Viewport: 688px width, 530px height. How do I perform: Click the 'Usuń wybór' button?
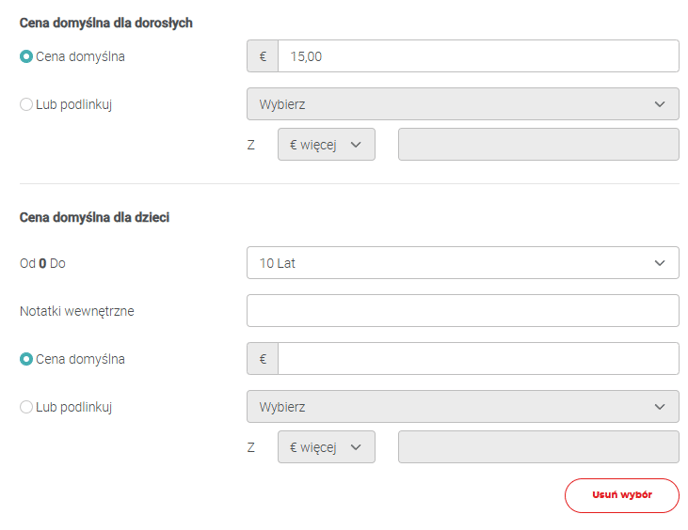coord(621,495)
